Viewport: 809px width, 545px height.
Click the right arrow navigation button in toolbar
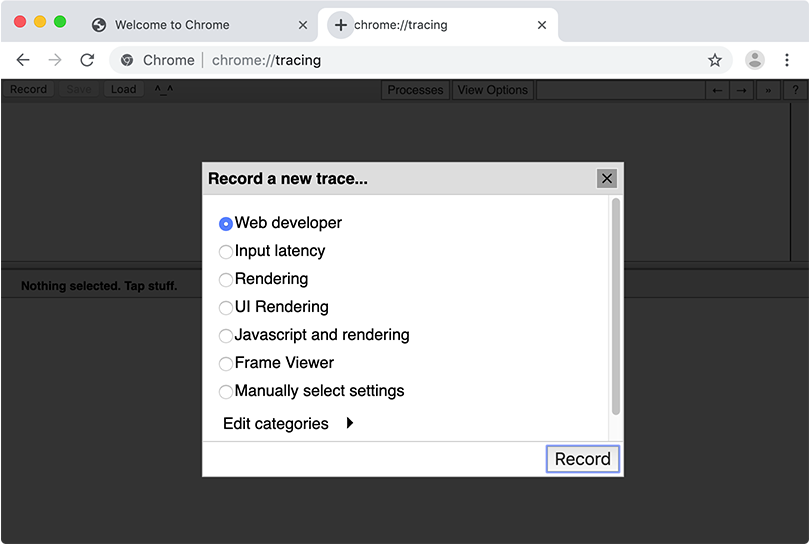(x=741, y=90)
